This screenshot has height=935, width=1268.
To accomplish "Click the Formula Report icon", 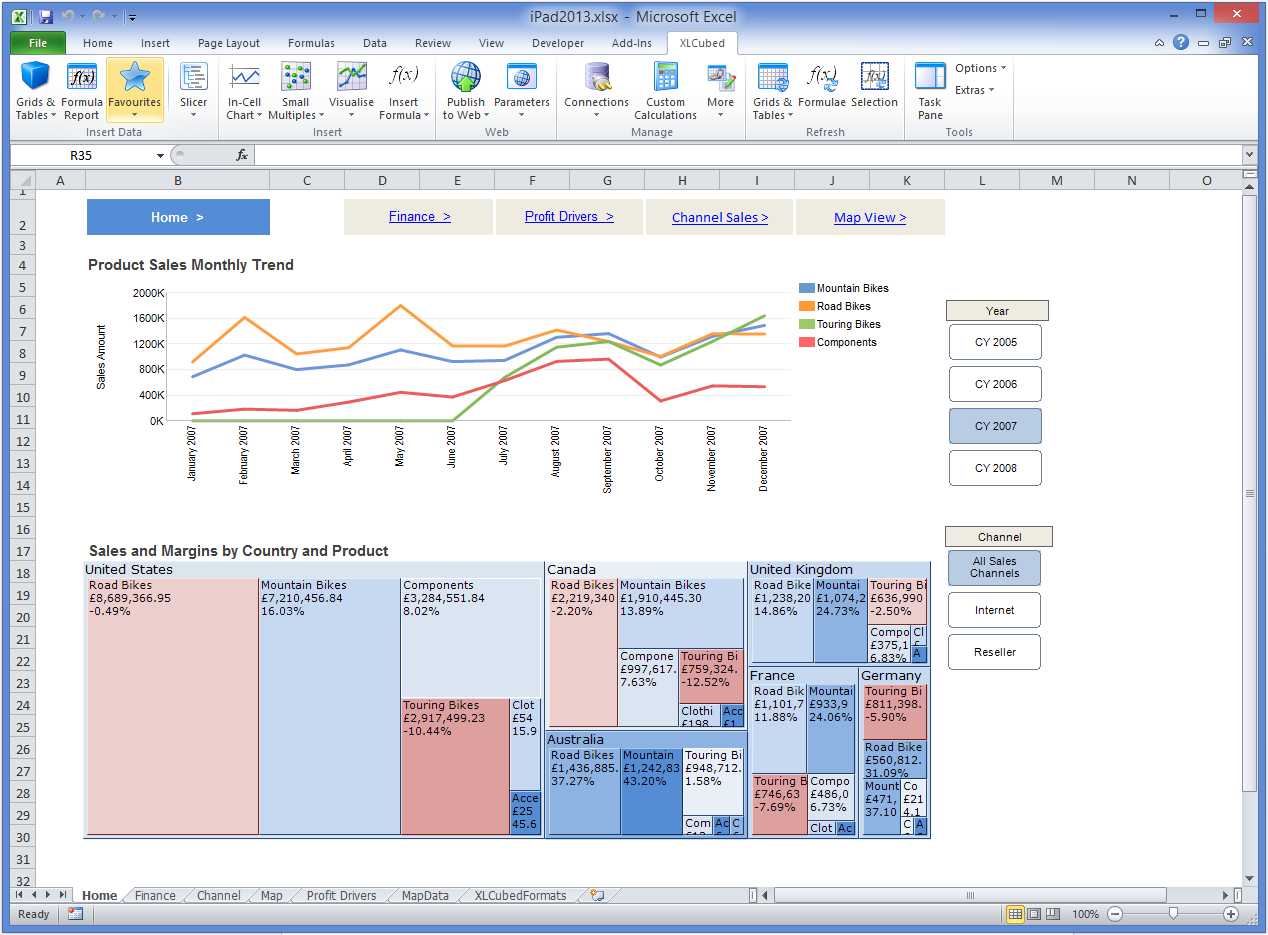I will [82, 78].
